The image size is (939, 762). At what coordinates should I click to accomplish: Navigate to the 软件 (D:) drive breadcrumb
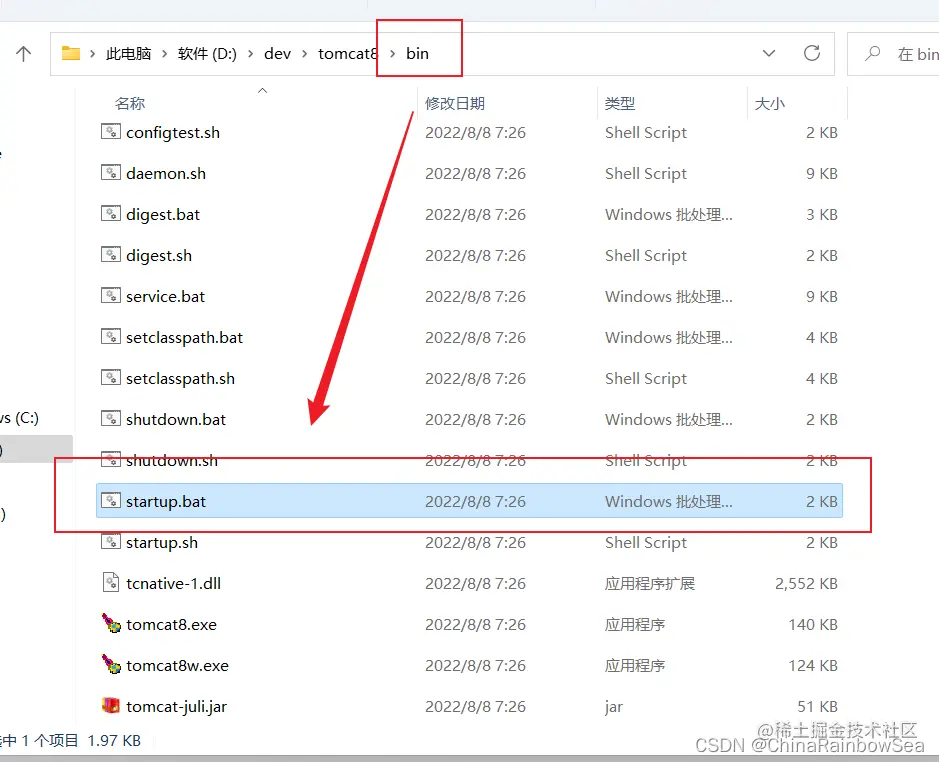tap(206, 54)
